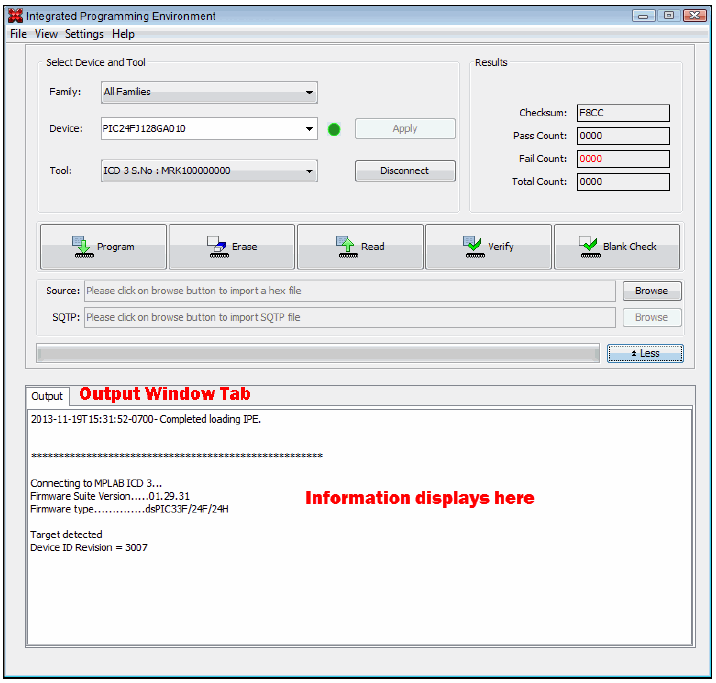Expand the Family dropdown list

click(x=209, y=92)
